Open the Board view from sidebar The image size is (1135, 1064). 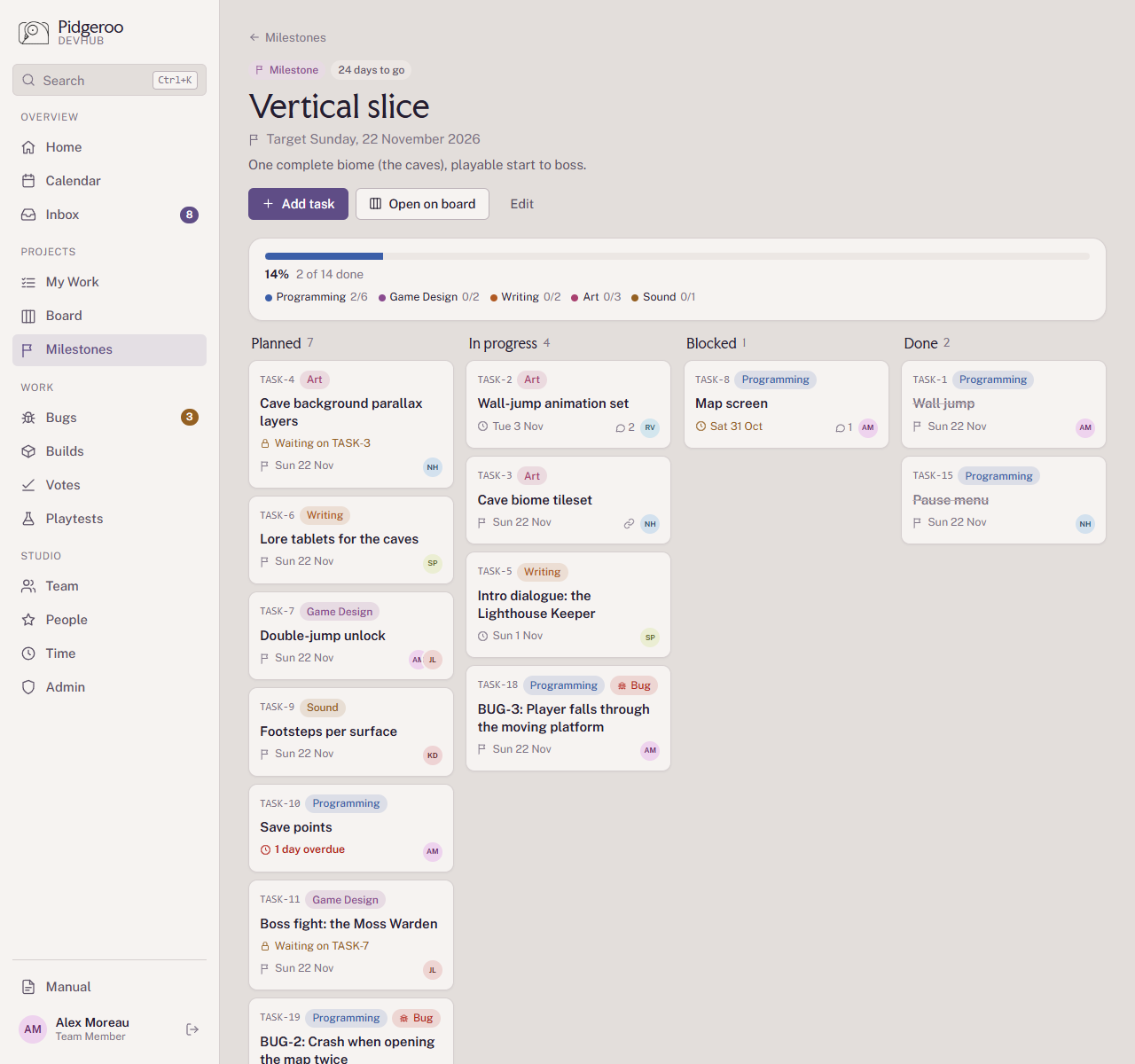(x=109, y=316)
